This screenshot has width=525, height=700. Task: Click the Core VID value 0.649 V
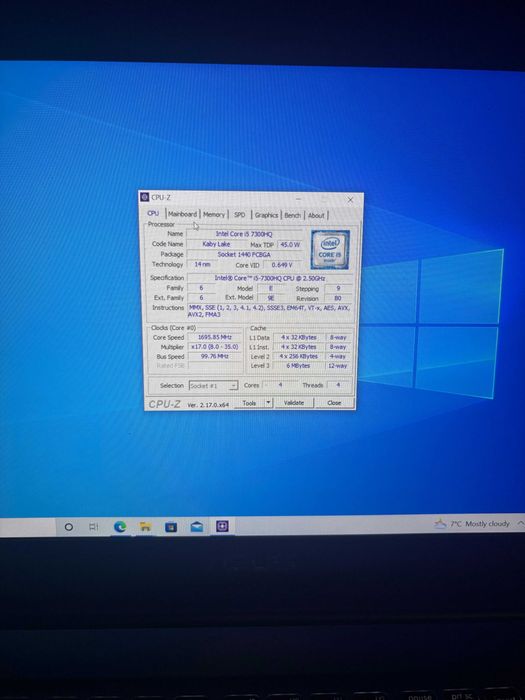click(283, 265)
